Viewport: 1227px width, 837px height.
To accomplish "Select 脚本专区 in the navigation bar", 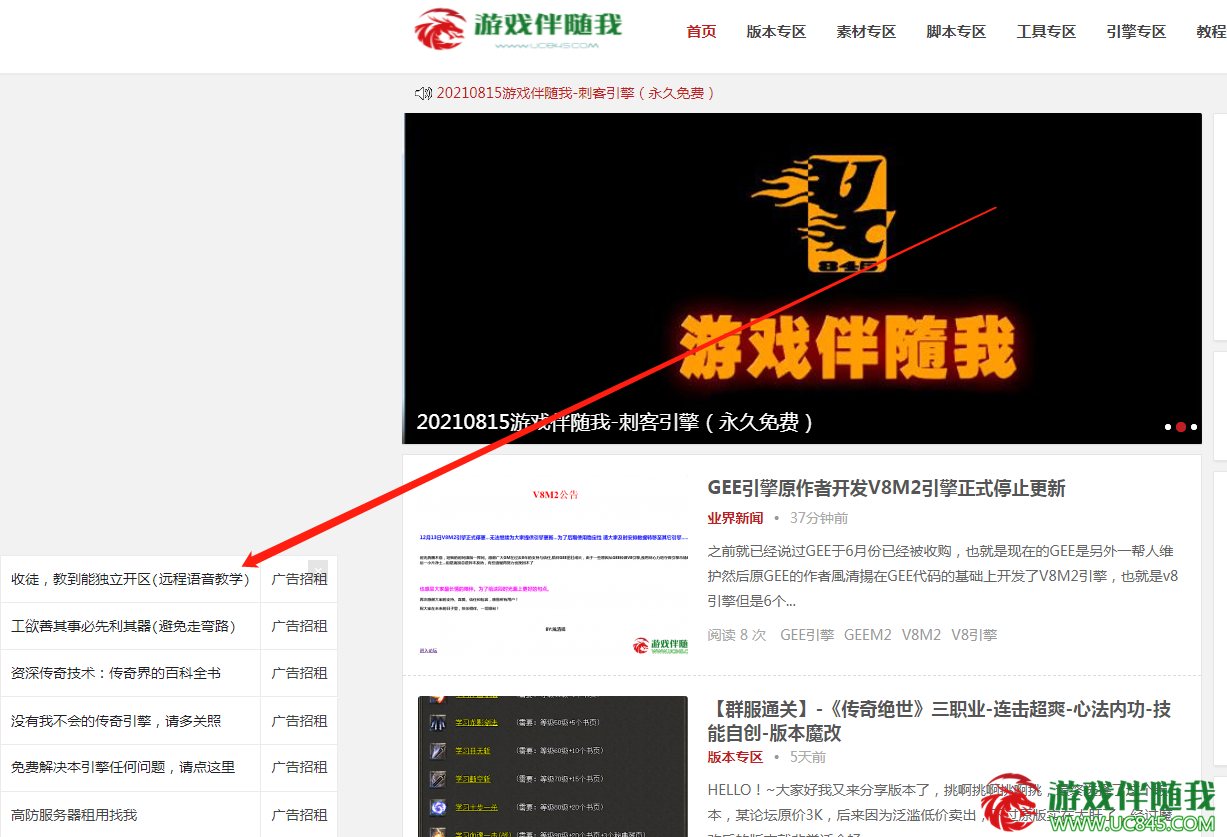I will pos(956,32).
